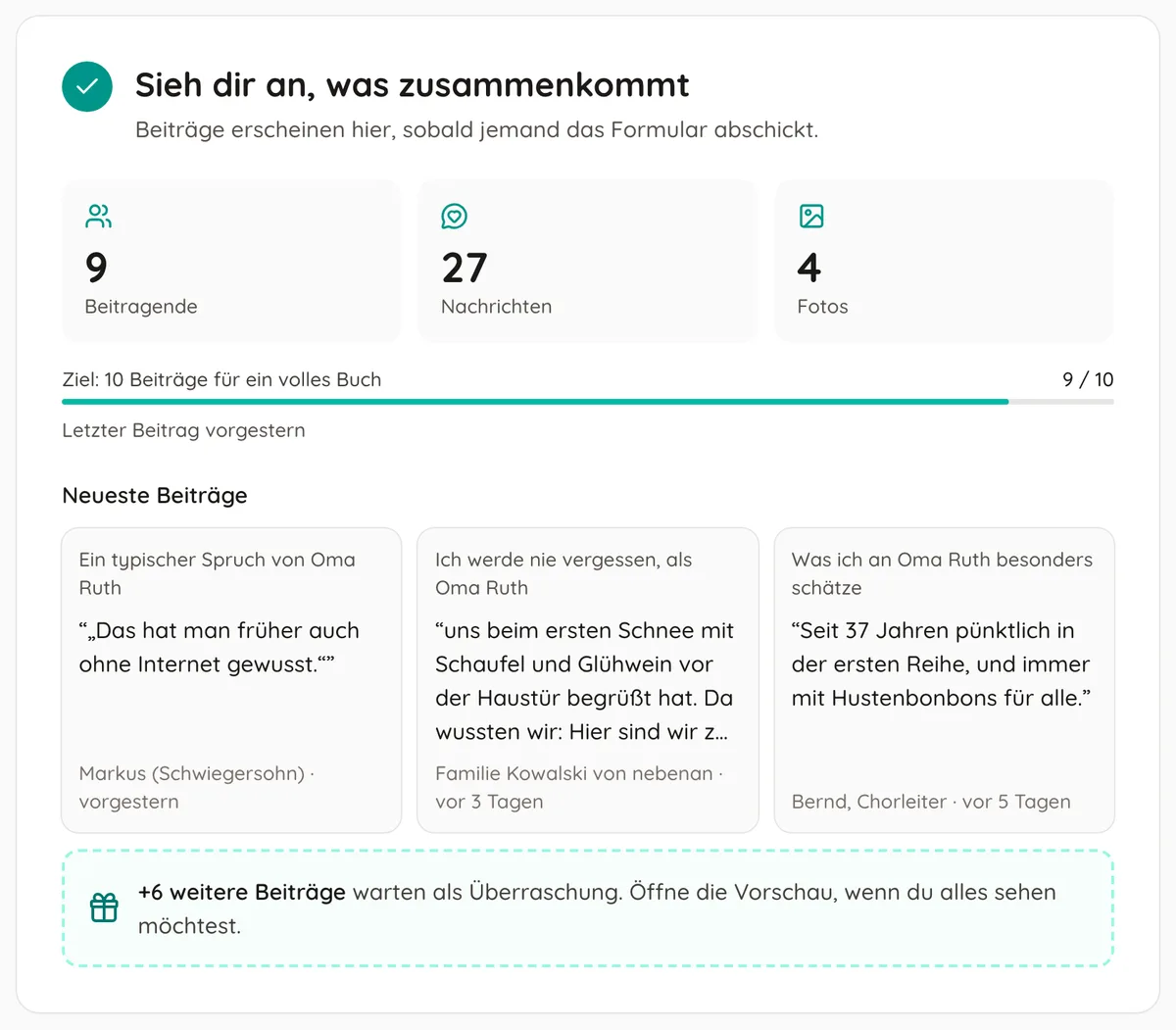Open Familie Kowalski von nebenan contribution card
This screenshot has height=1030, width=1176.
pyautogui.click(x=588, y=680)
